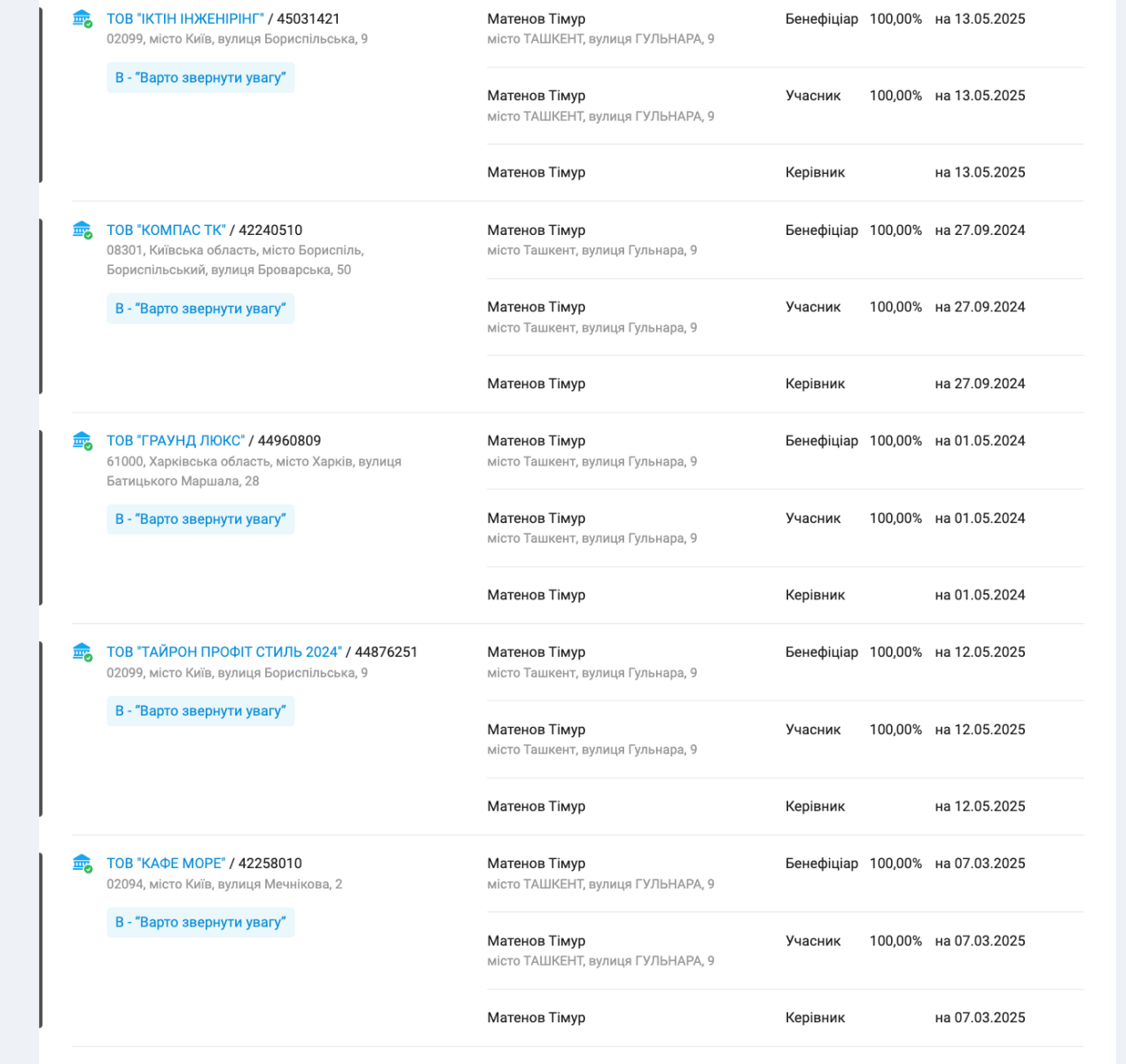This screenshot has height=1064, width=1126.
Task: Click the bank icon next to ТОВ "КОМПАС ТК"
Action: click(82, 230)
